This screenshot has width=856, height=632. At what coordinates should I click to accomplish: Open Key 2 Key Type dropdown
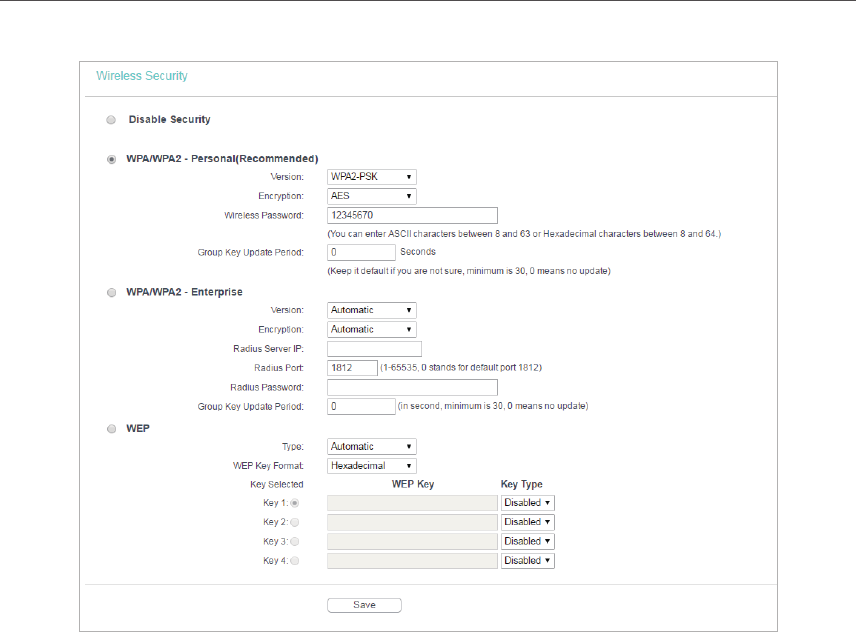527,522
